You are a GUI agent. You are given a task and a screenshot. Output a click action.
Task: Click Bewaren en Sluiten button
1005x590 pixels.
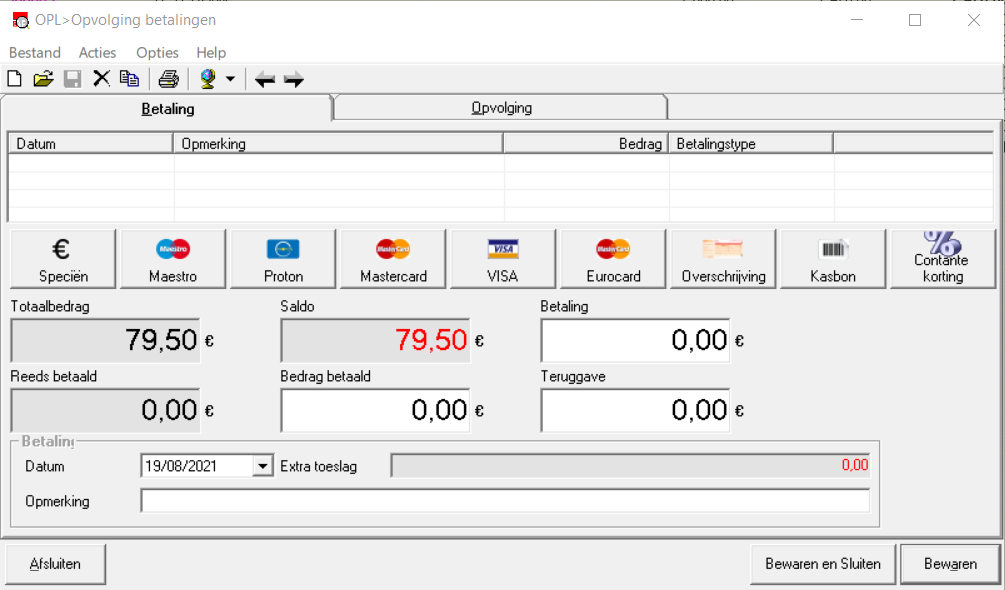pyautogui.click(x=823, y=564)
